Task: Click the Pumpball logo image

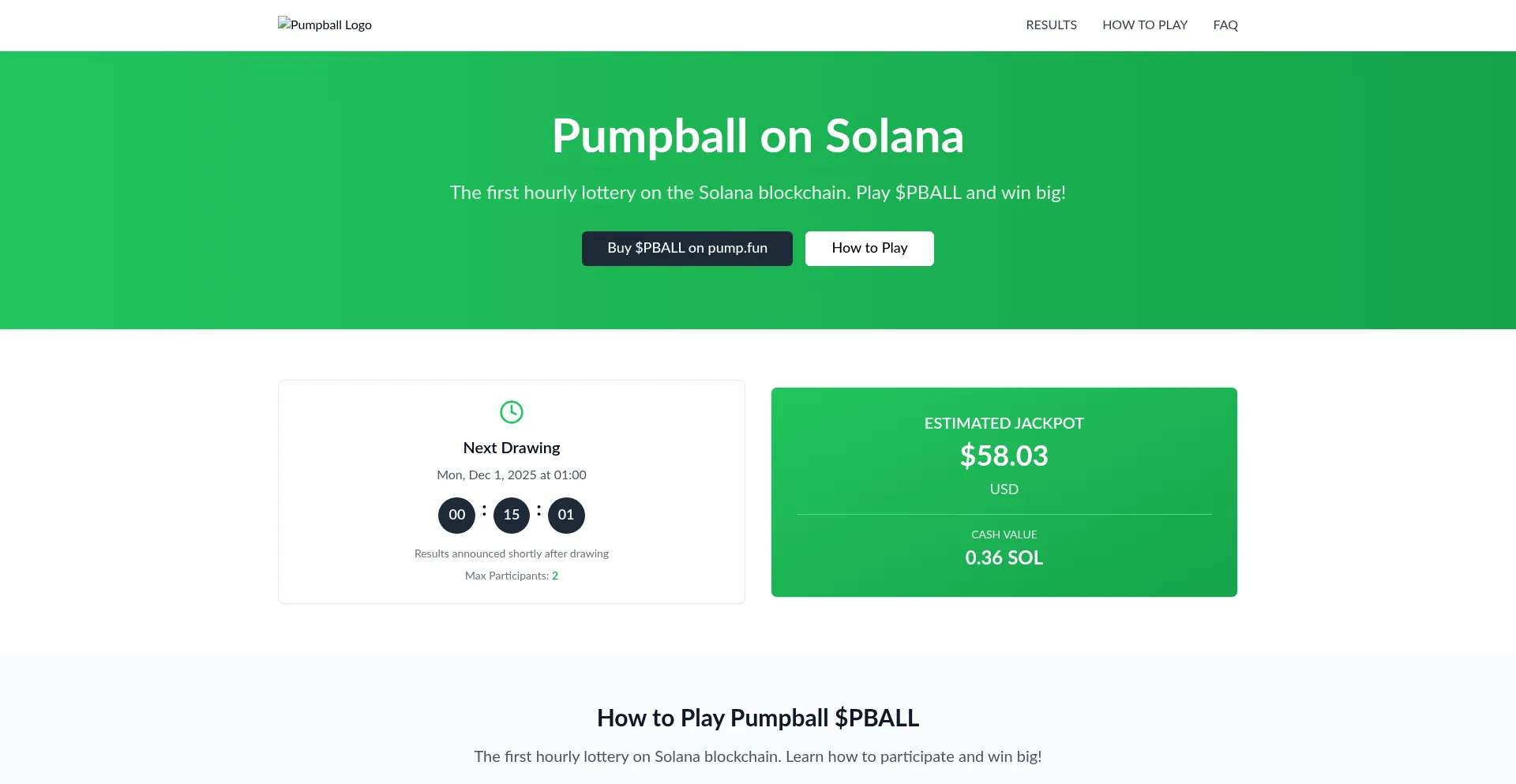Action: coord(325,24)
